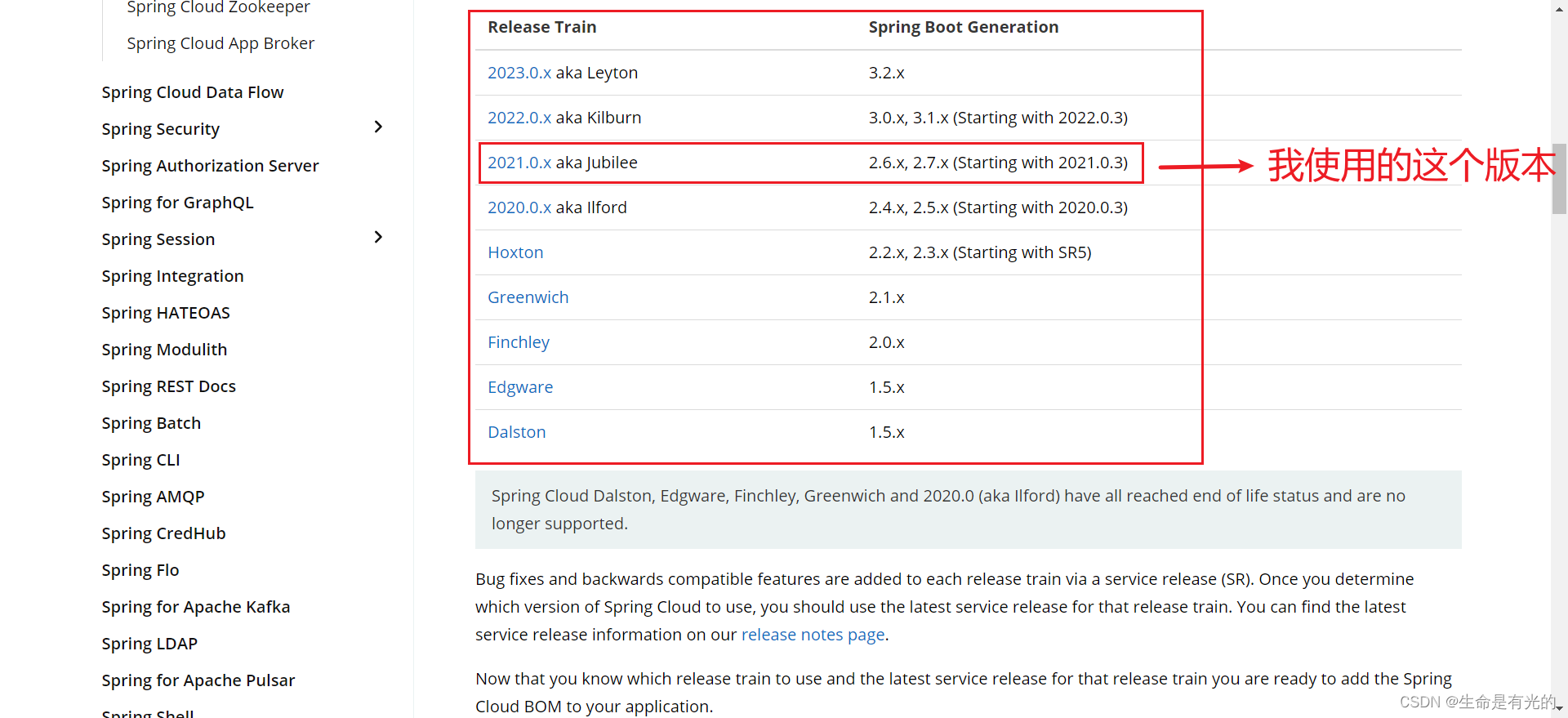Open Spring for GraphQL project
Viewport: 1568px width, 718px height.
point(178,203)
